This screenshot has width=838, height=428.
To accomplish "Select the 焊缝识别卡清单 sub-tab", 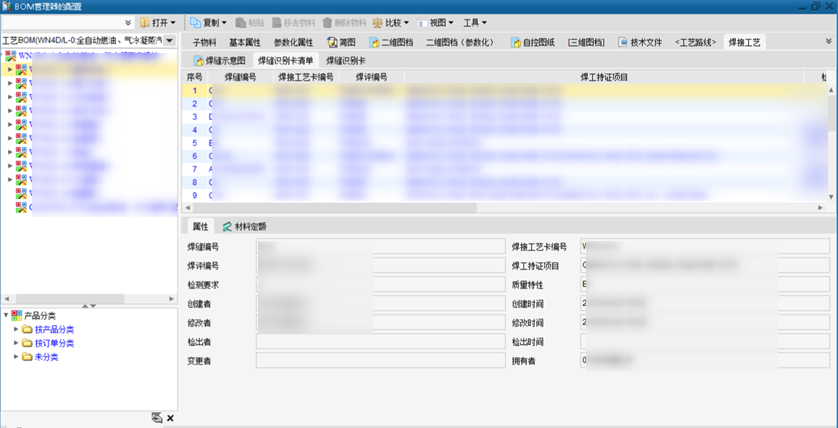I will click(x=285, y=60).
